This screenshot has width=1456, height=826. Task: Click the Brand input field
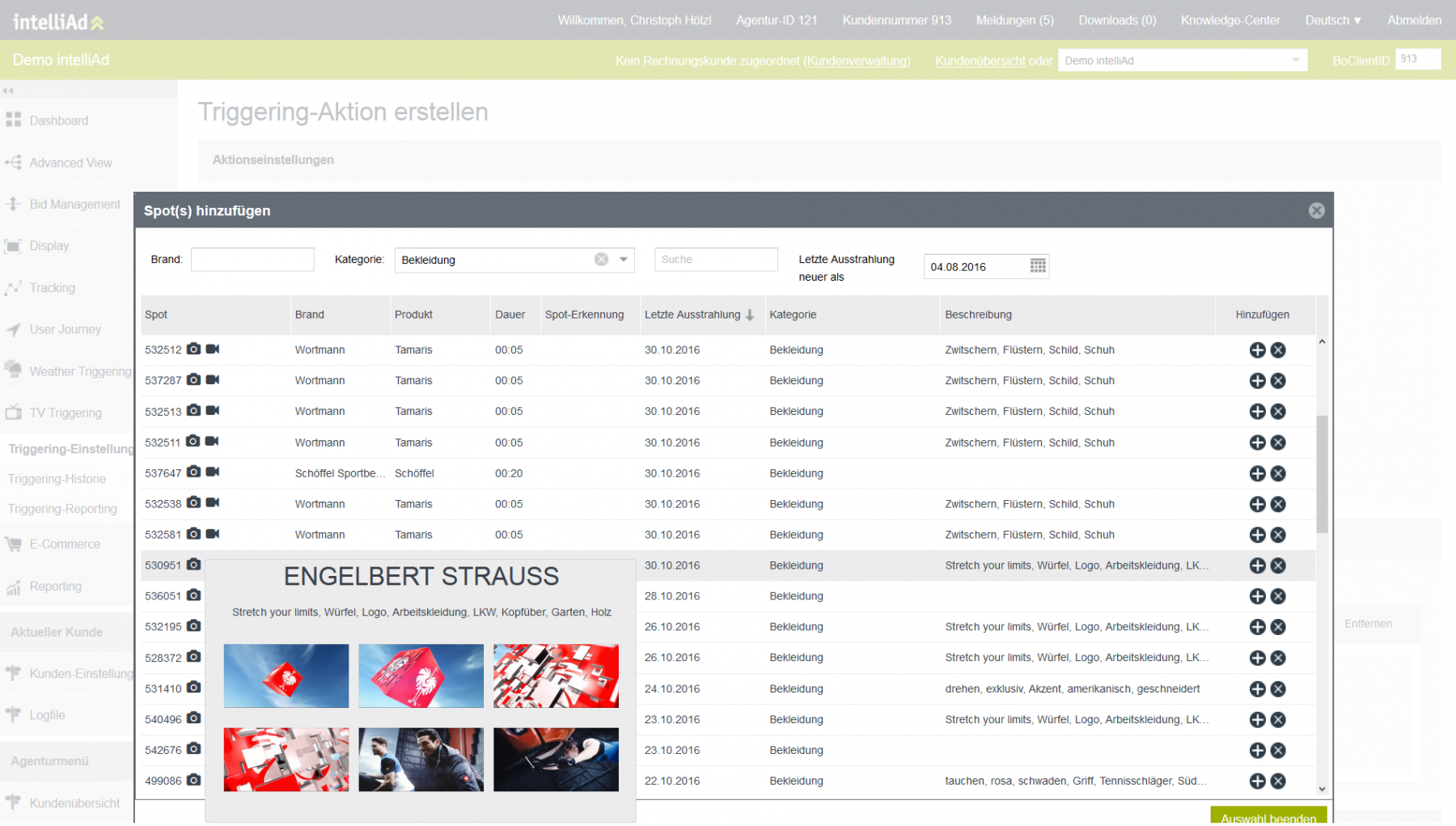(252, 260)
